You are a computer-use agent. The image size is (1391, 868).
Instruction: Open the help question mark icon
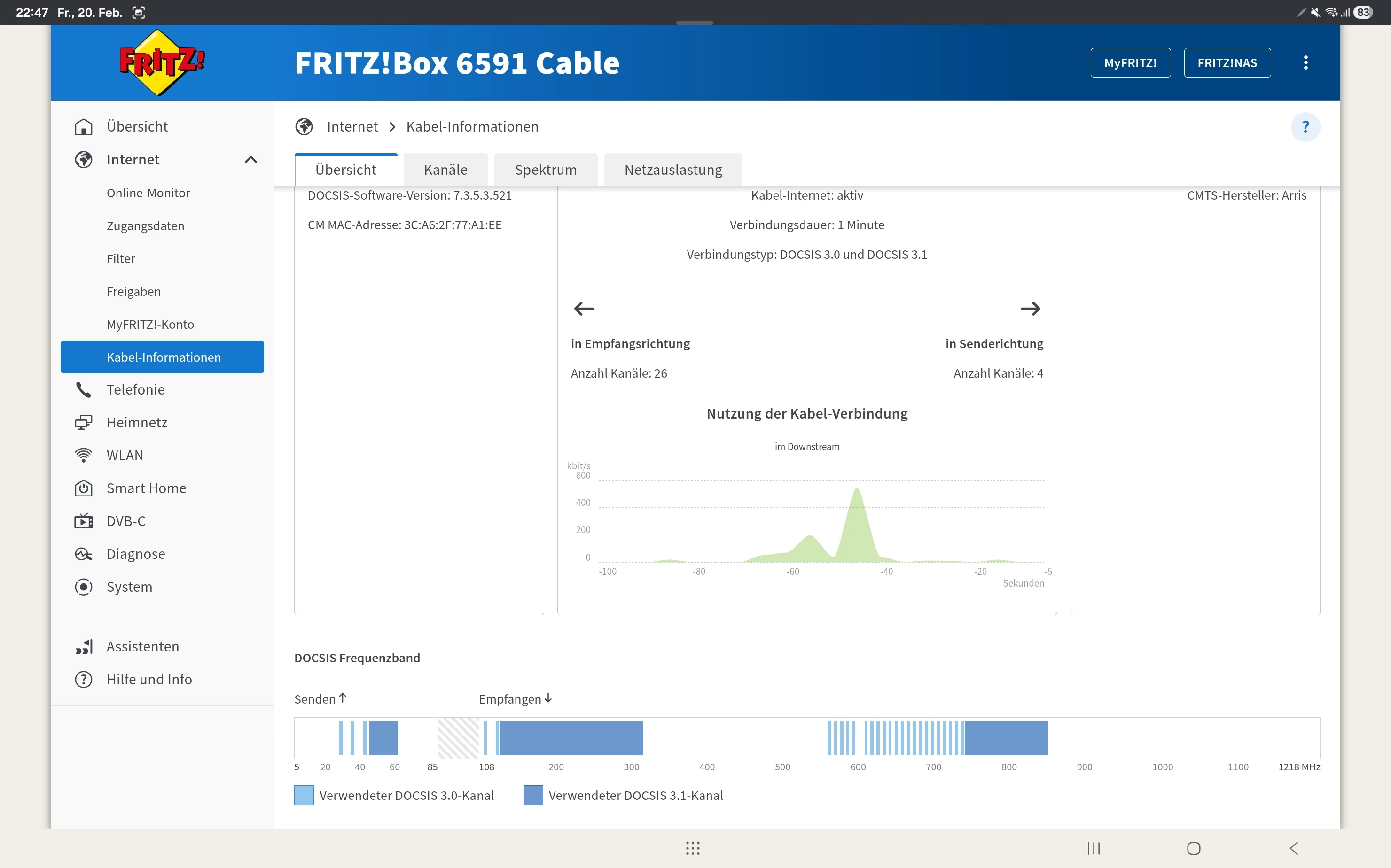1305,127
